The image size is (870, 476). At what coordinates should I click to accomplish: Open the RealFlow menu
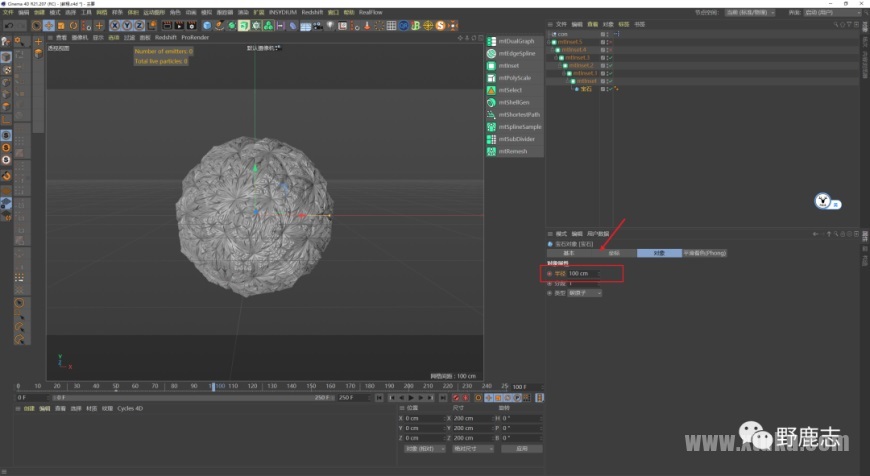tap(371, 12)
